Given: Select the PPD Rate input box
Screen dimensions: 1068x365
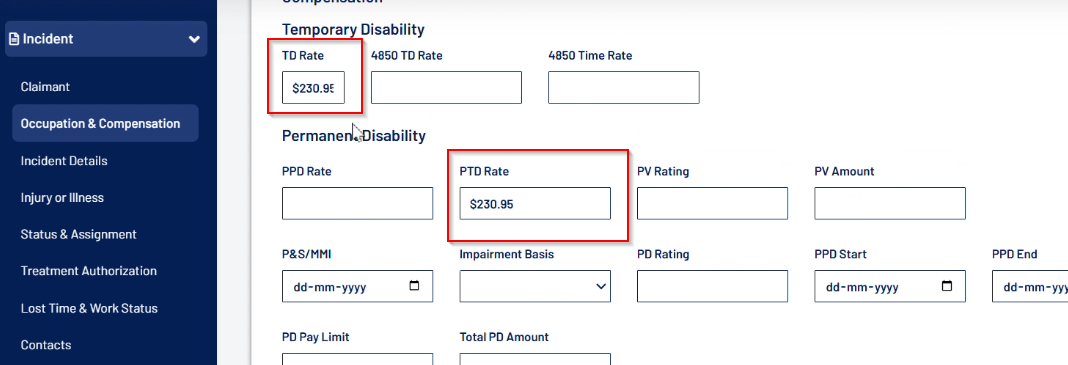Looking at the screenshot, I should pos(358,203).
